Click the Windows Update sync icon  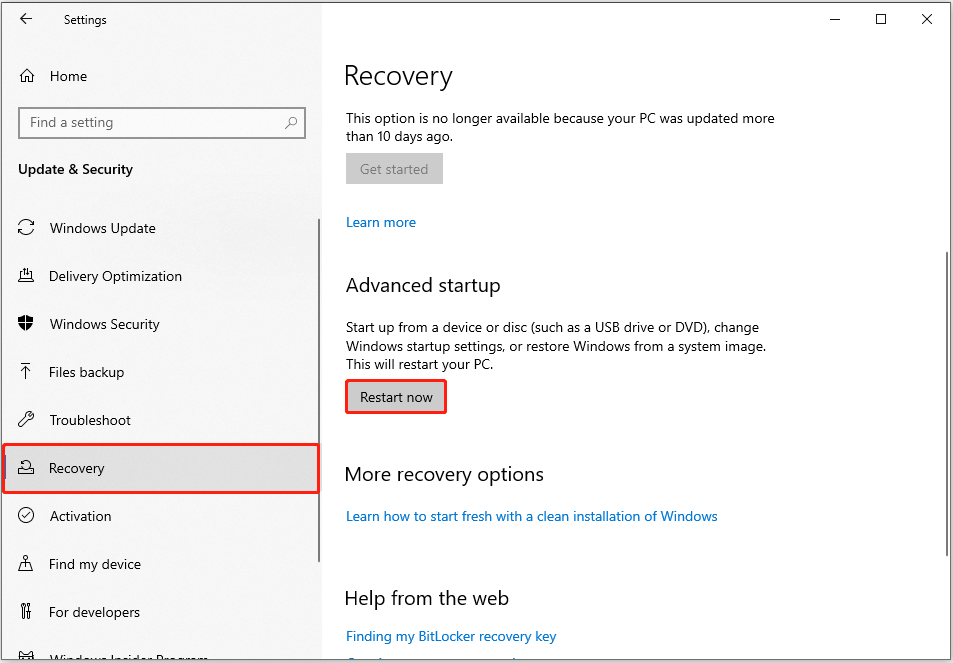26,228
